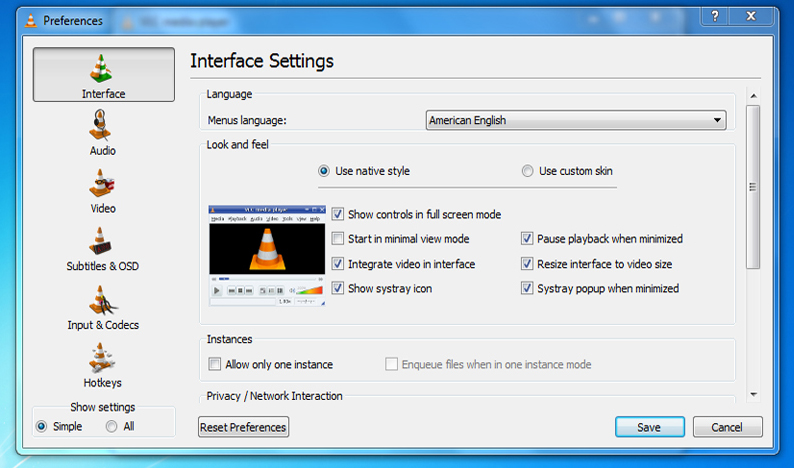The height and width of the screenshot is (468, 794).
Task: Select the Input & Codecs icon
Action: pos(103,300)
